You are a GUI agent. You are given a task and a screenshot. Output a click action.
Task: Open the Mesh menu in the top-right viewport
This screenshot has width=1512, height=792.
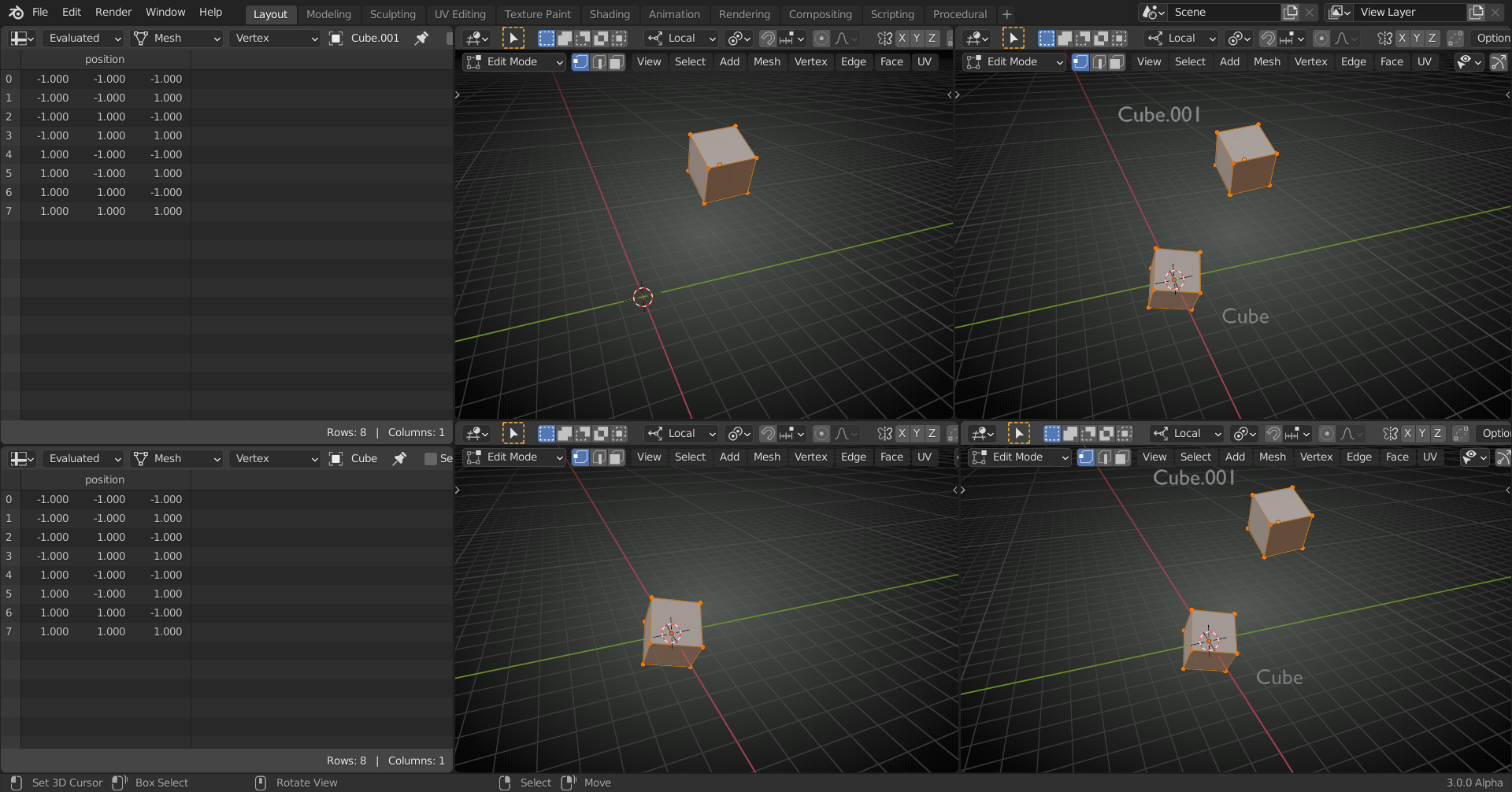(x=1267, y=61)
